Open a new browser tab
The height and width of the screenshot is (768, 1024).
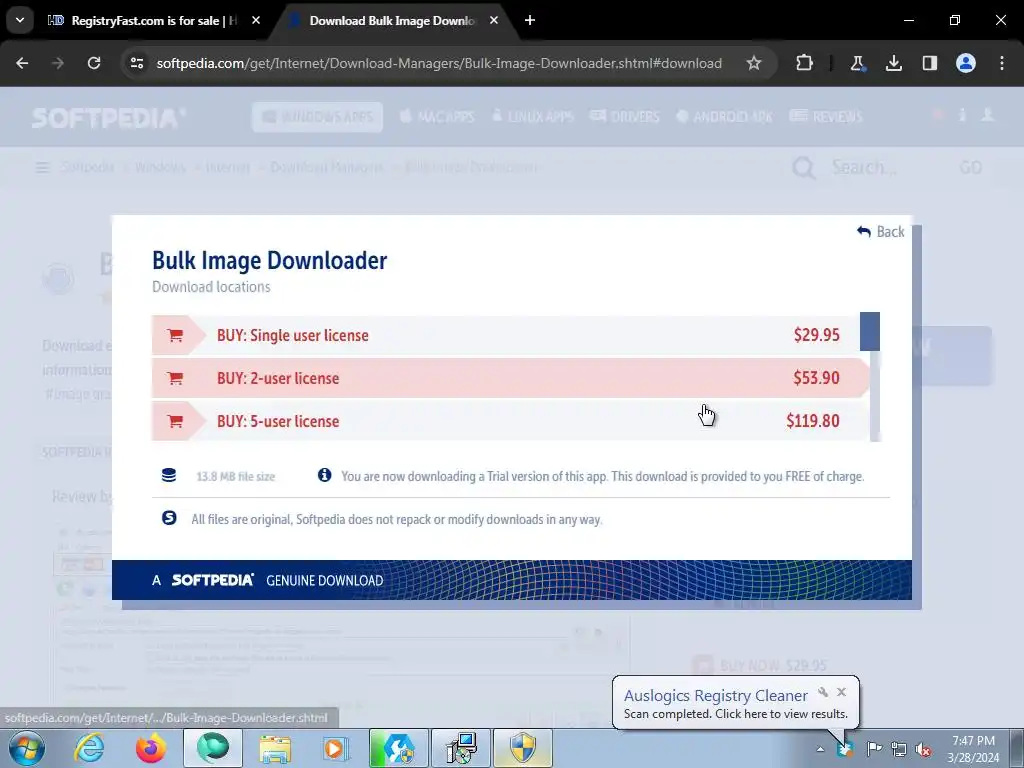click(530, 20)
